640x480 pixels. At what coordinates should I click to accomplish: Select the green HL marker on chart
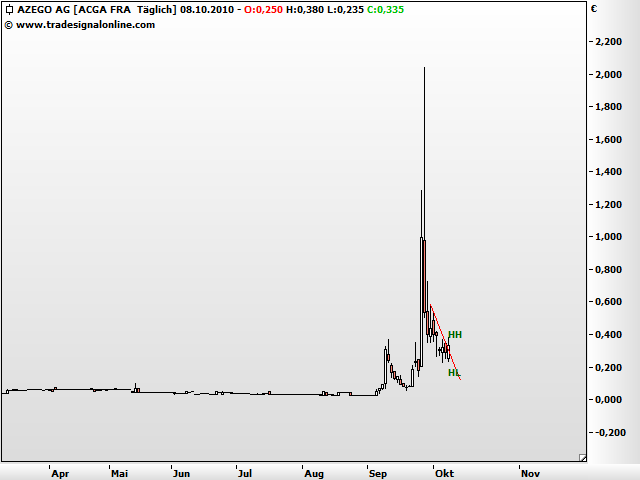pos(454,373)
